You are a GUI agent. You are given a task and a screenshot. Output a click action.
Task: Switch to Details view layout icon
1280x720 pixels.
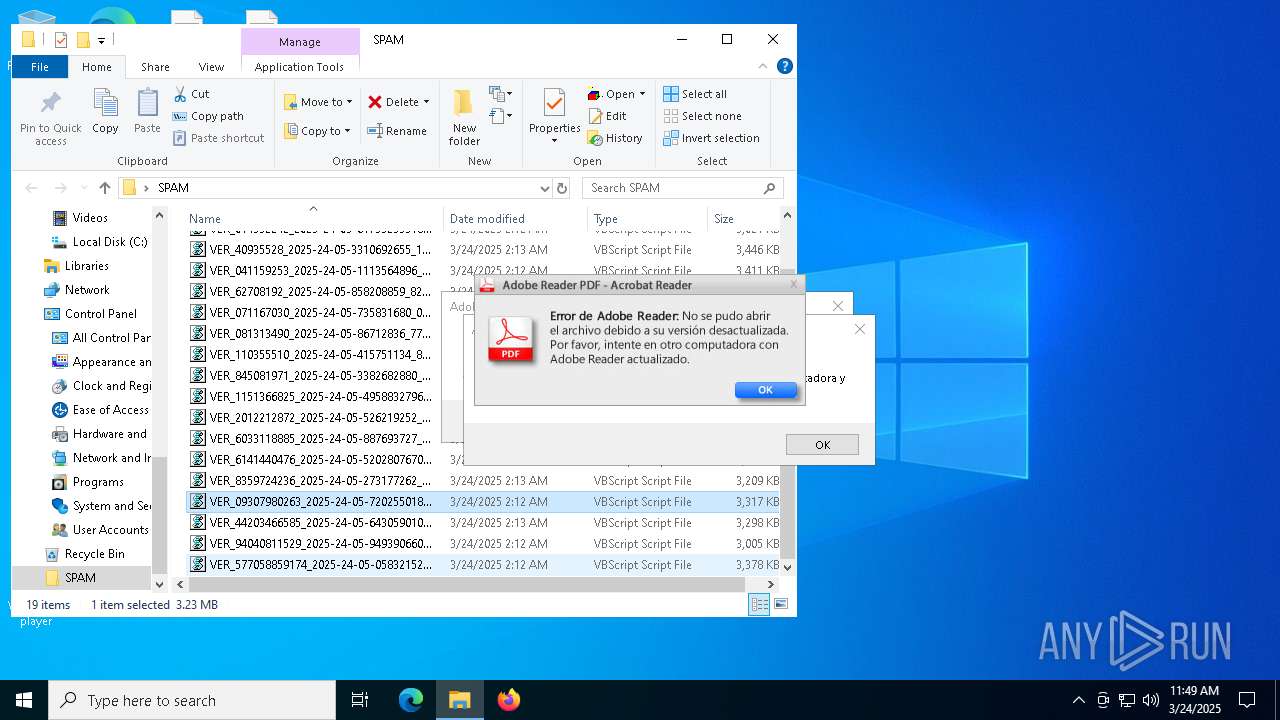(x=760, y=604)
